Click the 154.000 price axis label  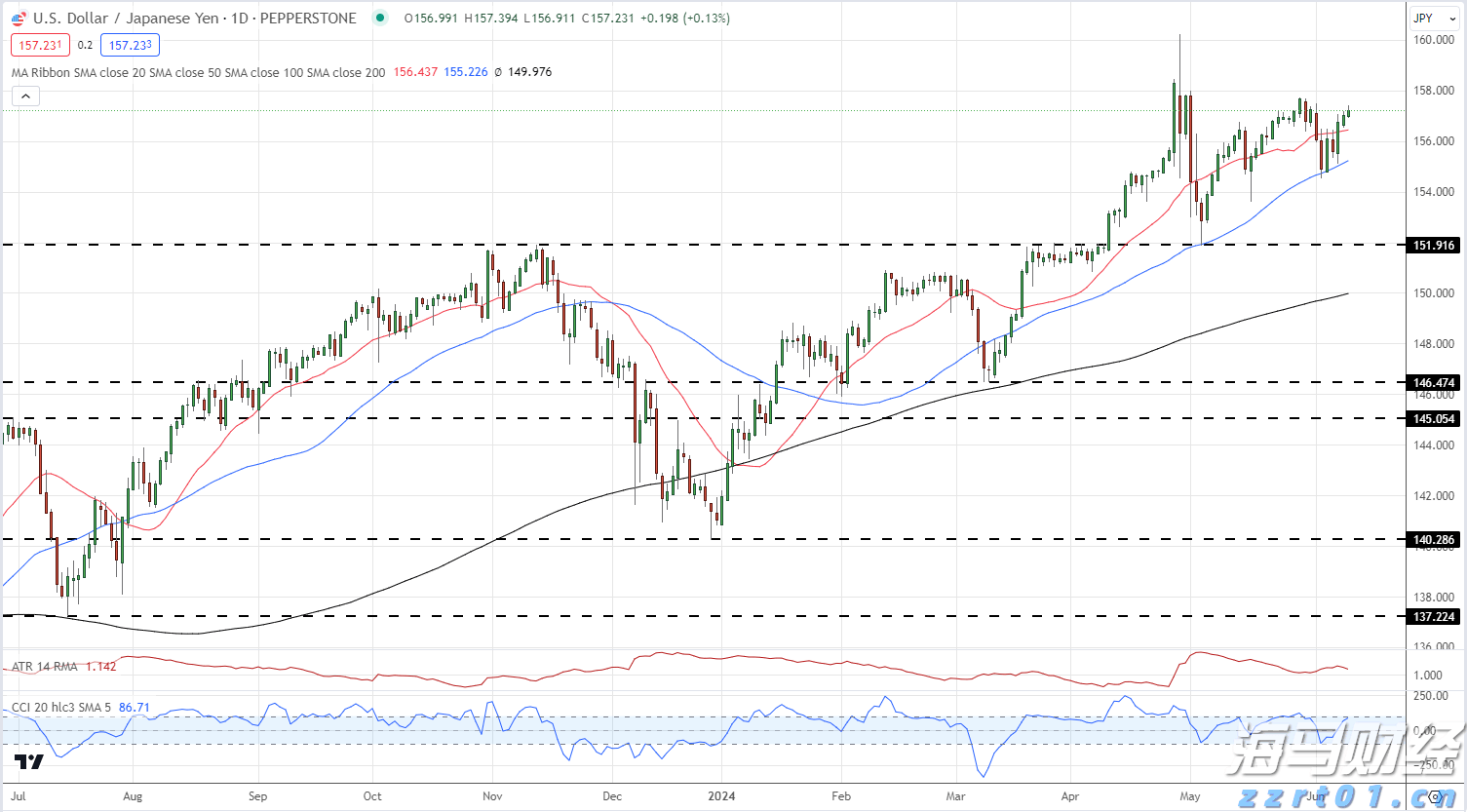pos(1434,192)
